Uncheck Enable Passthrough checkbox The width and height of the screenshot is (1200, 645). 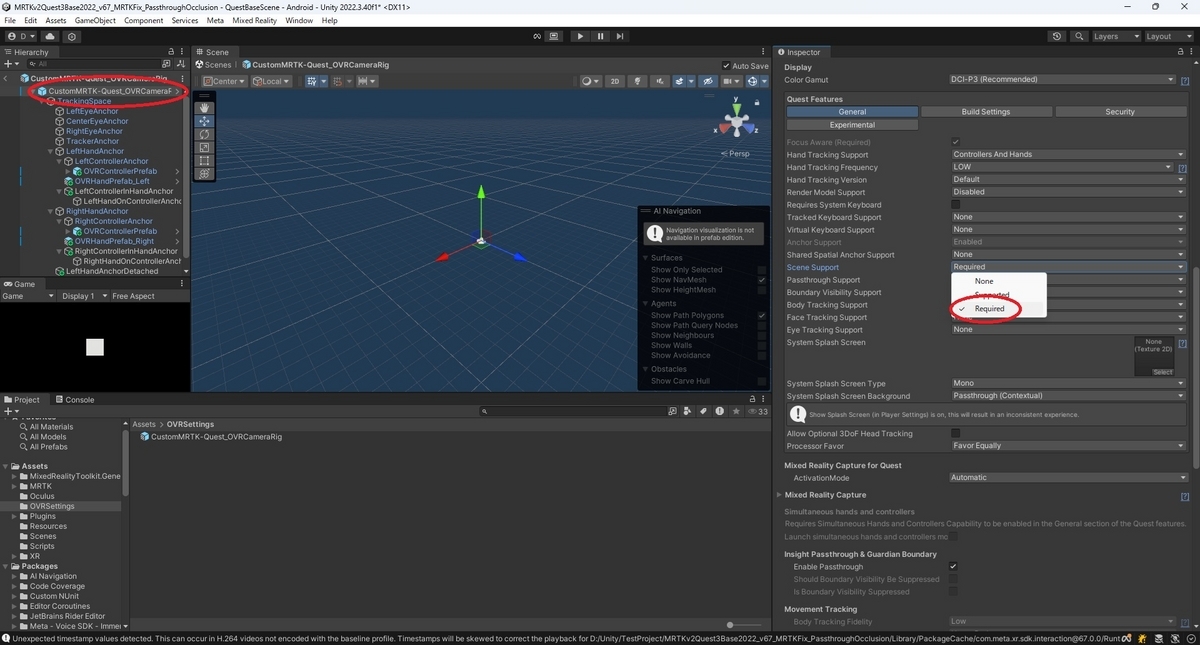tap(954, 567)
